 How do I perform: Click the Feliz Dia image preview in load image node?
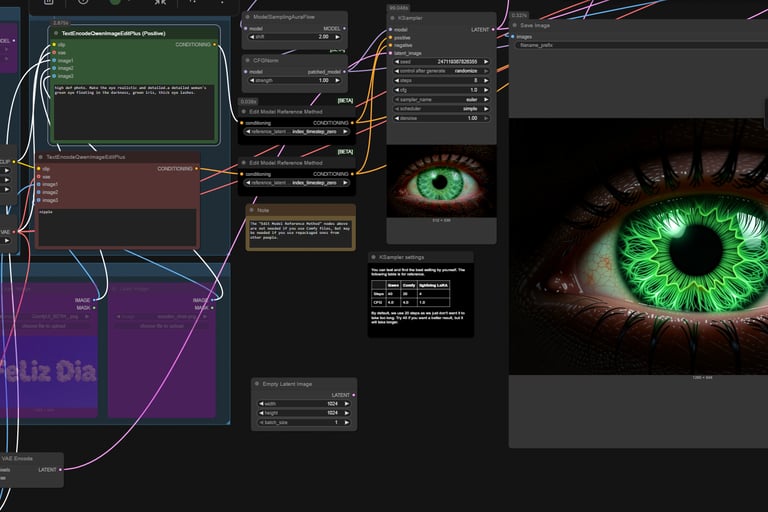click(x=48, y=372)
